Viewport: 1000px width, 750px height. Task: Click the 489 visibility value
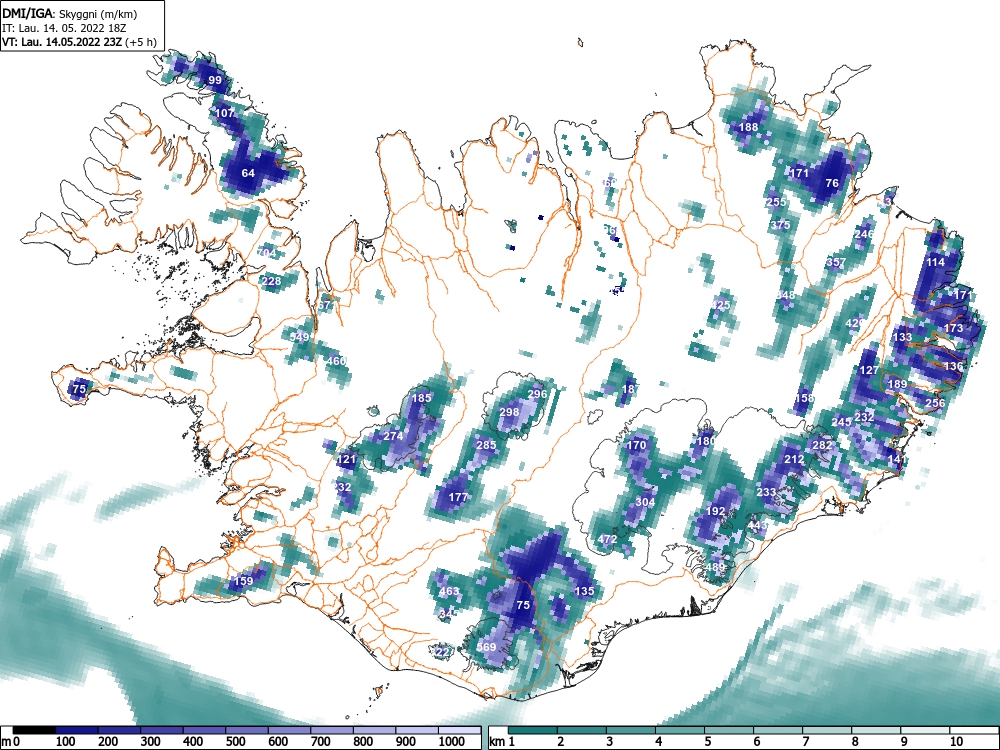pyautogui.click(x=716, y=567)
